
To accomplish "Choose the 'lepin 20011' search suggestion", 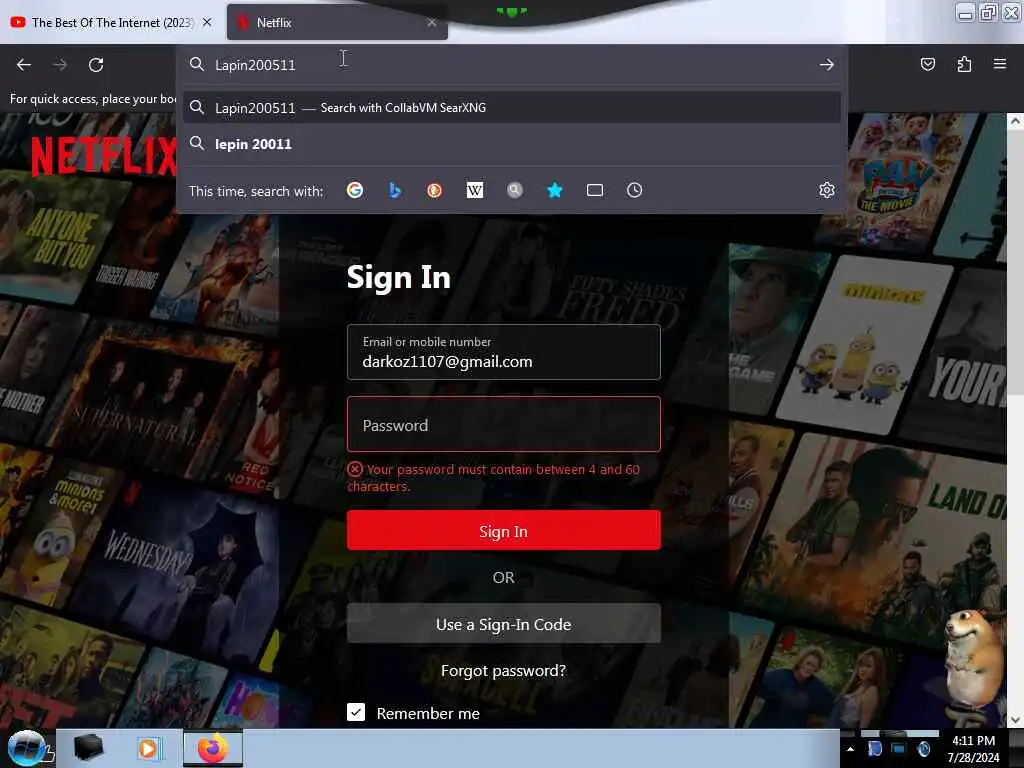I will (511, 144).
